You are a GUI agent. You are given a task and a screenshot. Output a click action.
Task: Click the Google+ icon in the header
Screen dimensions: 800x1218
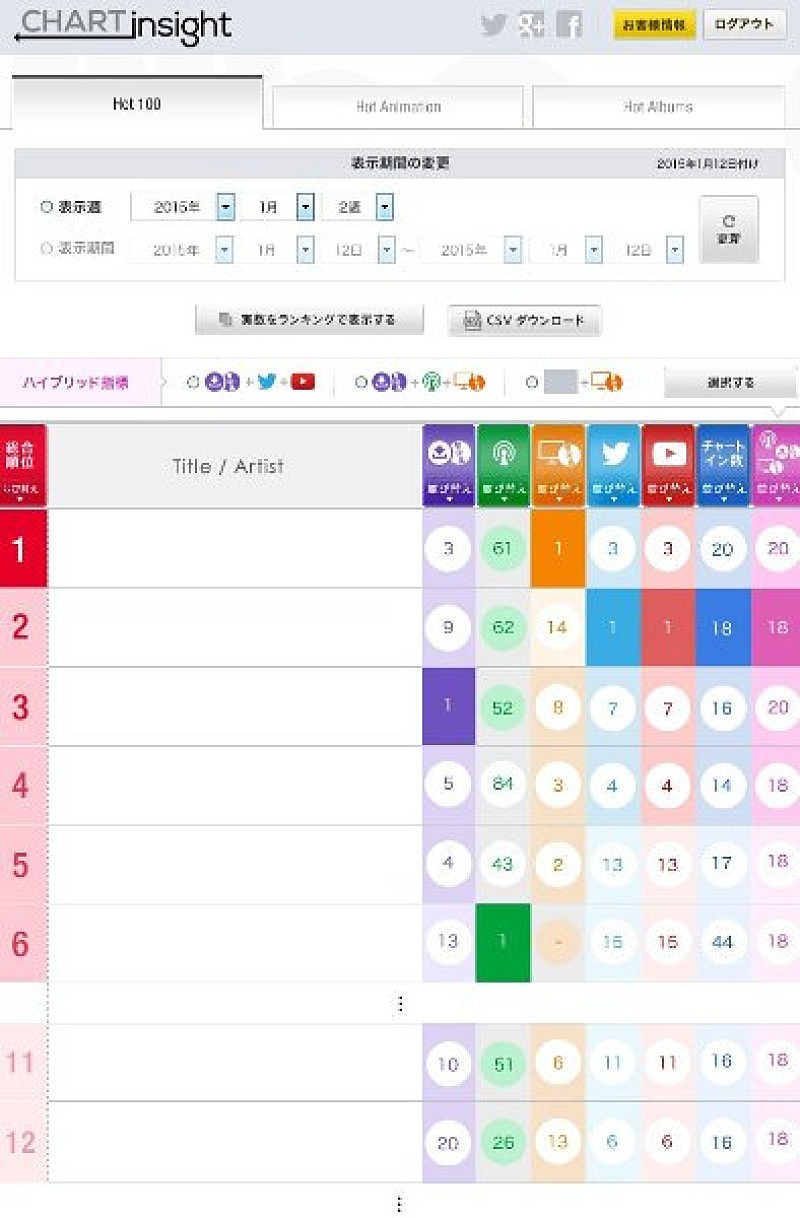coord(531,25)
